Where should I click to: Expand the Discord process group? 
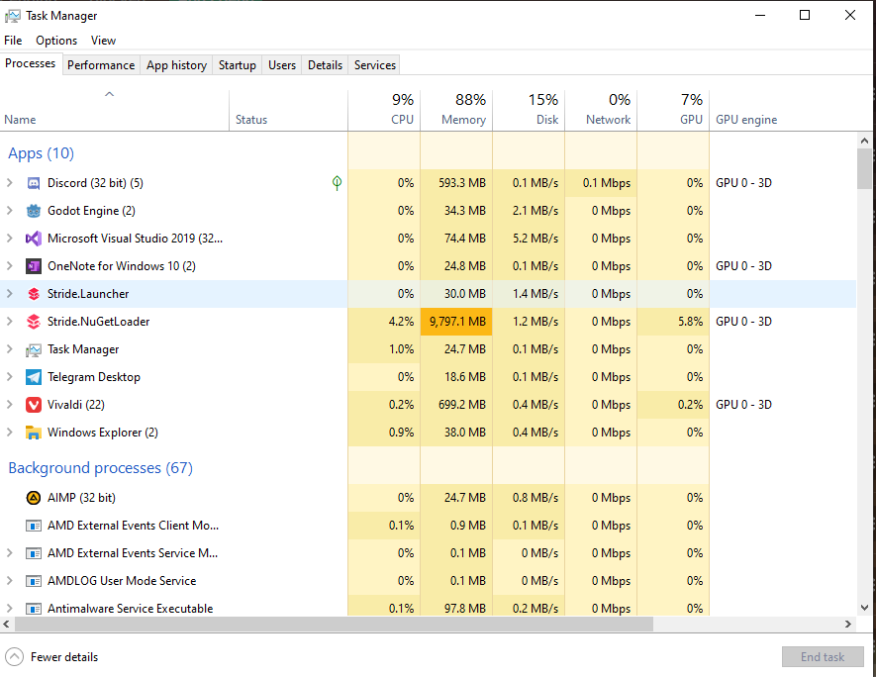click(9, 183)
